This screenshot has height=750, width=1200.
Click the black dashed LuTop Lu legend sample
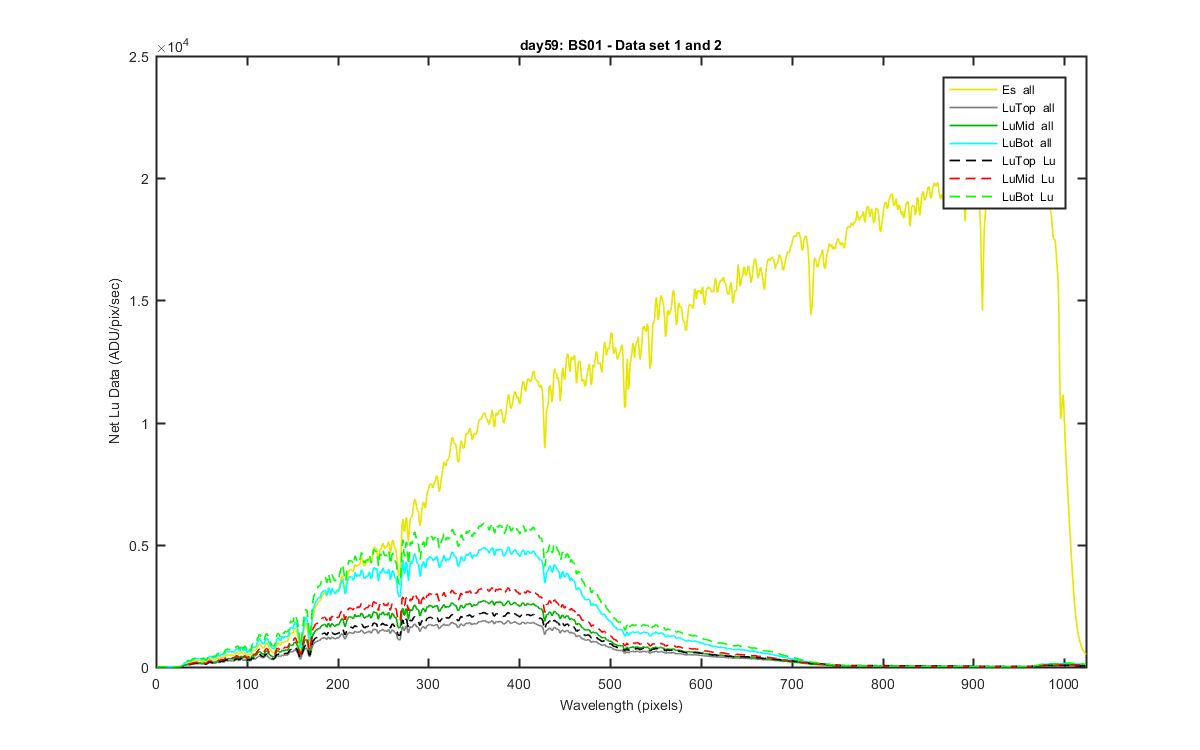point(971,161)
